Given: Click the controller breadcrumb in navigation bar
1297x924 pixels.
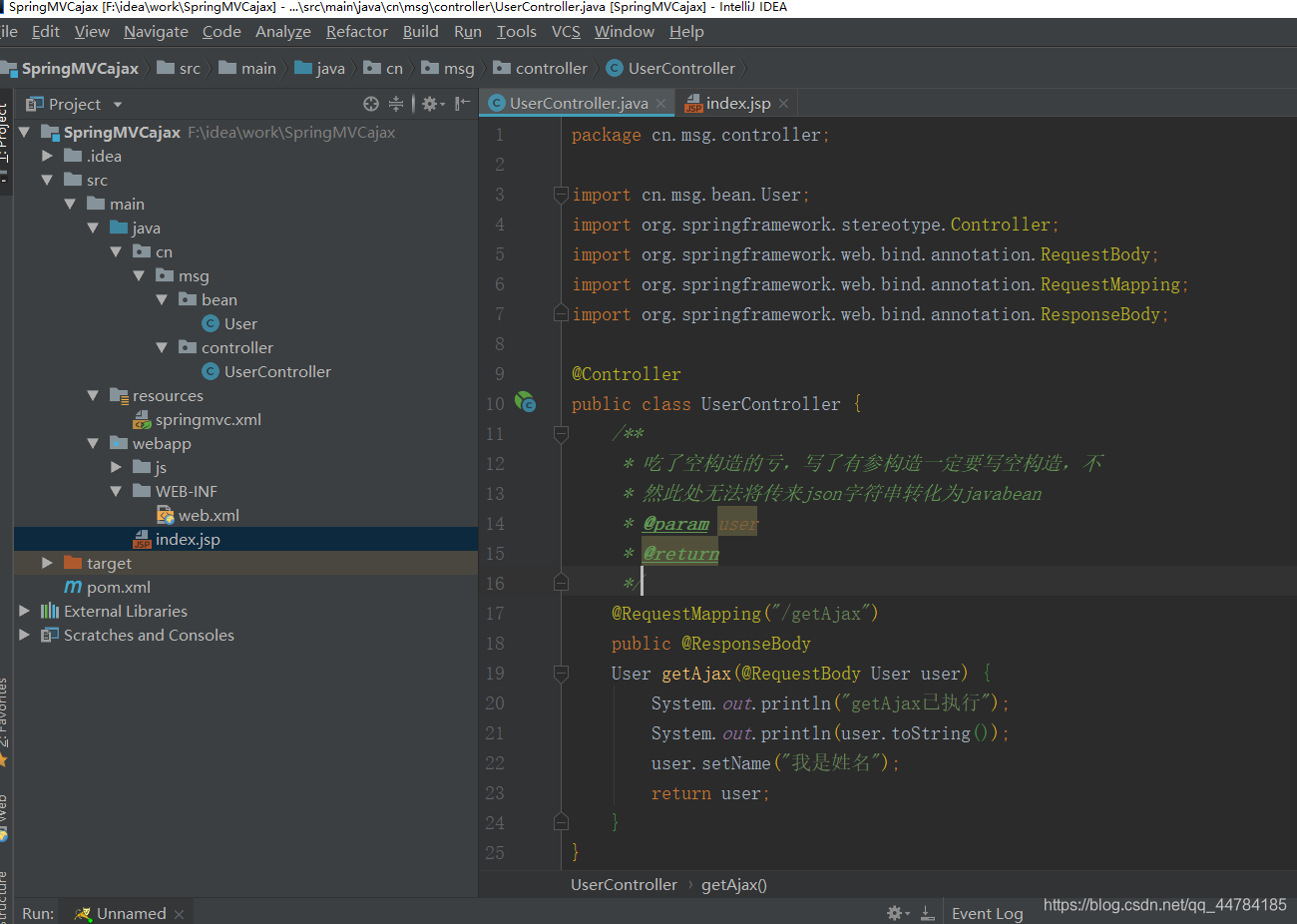Looking at the screenshot, I should (x=540, y=68).
